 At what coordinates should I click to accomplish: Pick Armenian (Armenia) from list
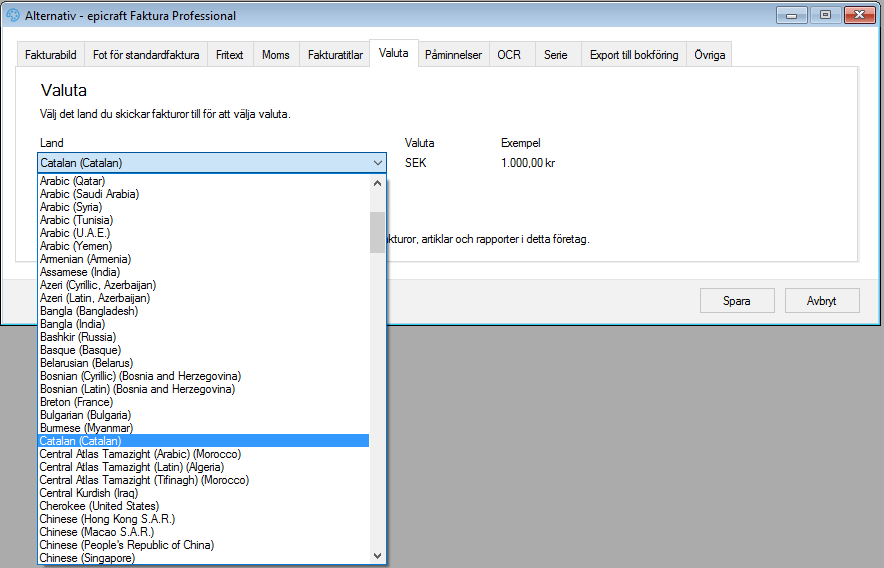pos(204,259)
